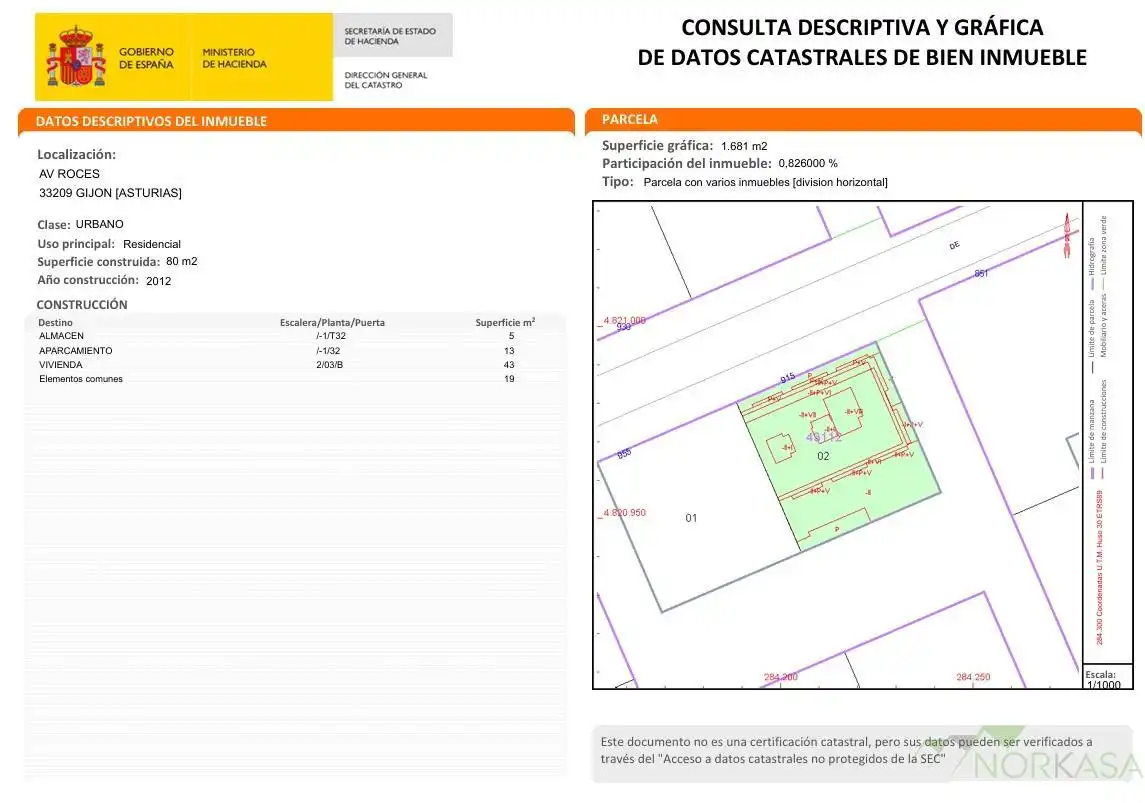Click the 4.820.950 coordinate label
The image size is (1145, 803).
(624, 512)
